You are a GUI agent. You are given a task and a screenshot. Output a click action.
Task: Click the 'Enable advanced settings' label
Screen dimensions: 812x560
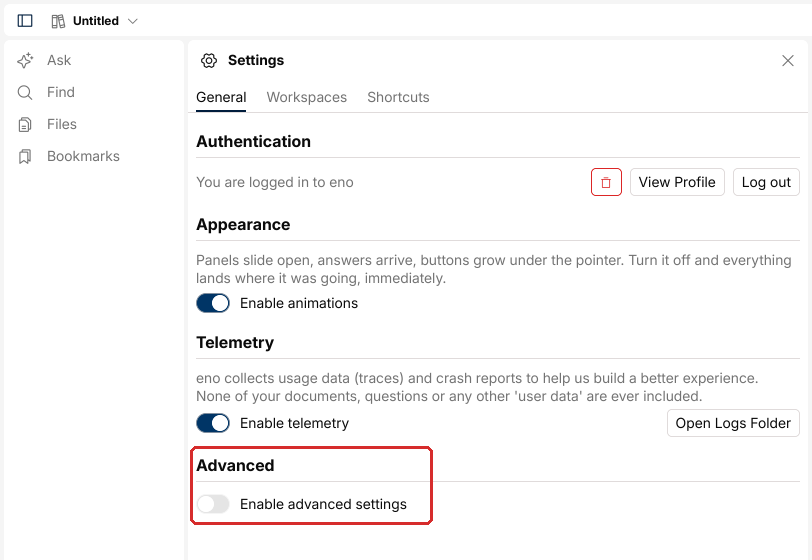(323, 504)
